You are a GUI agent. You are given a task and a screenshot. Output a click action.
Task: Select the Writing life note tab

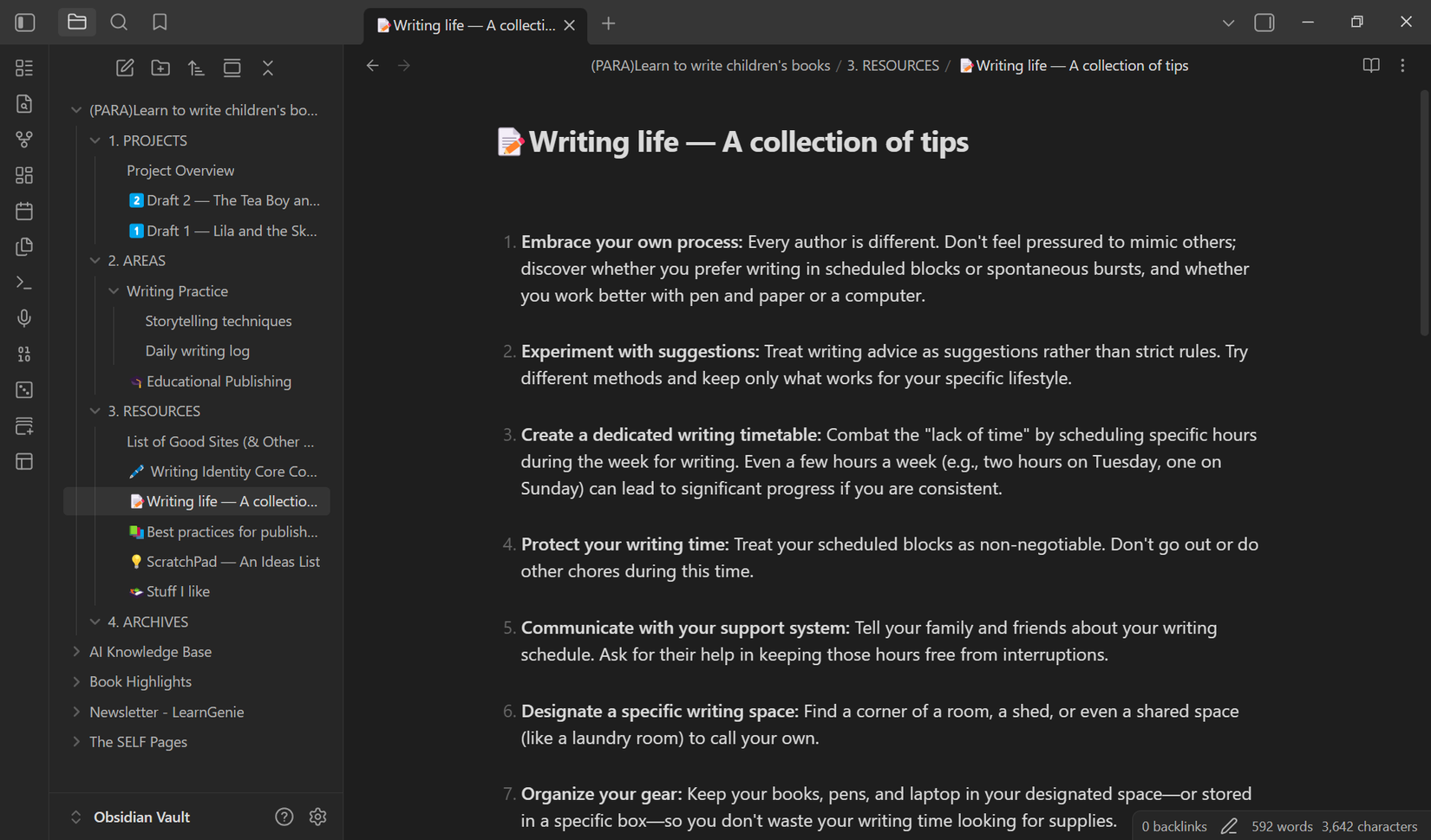[x=476, y=25]
